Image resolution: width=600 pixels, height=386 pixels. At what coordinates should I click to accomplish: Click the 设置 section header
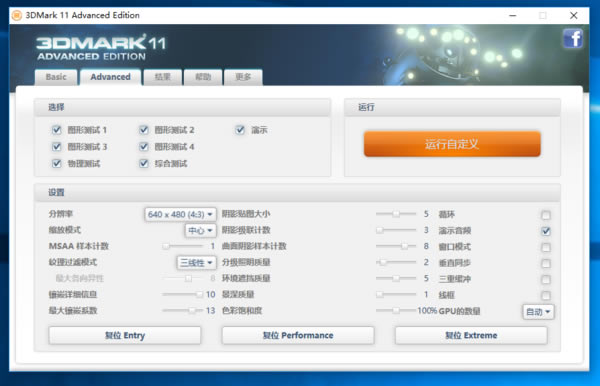pos(297,192)
